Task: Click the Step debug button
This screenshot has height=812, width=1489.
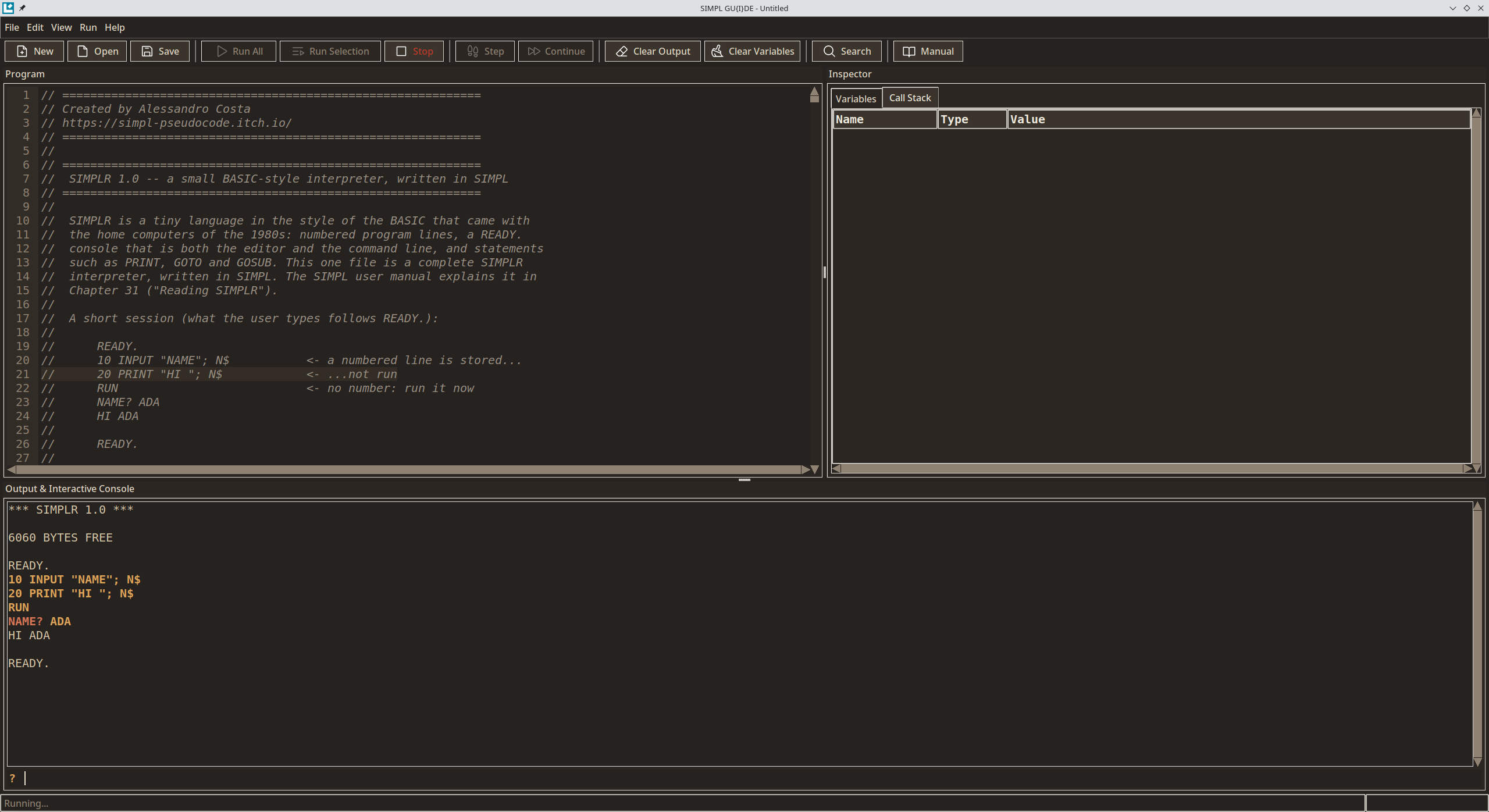Action: [x=485, y=51]
